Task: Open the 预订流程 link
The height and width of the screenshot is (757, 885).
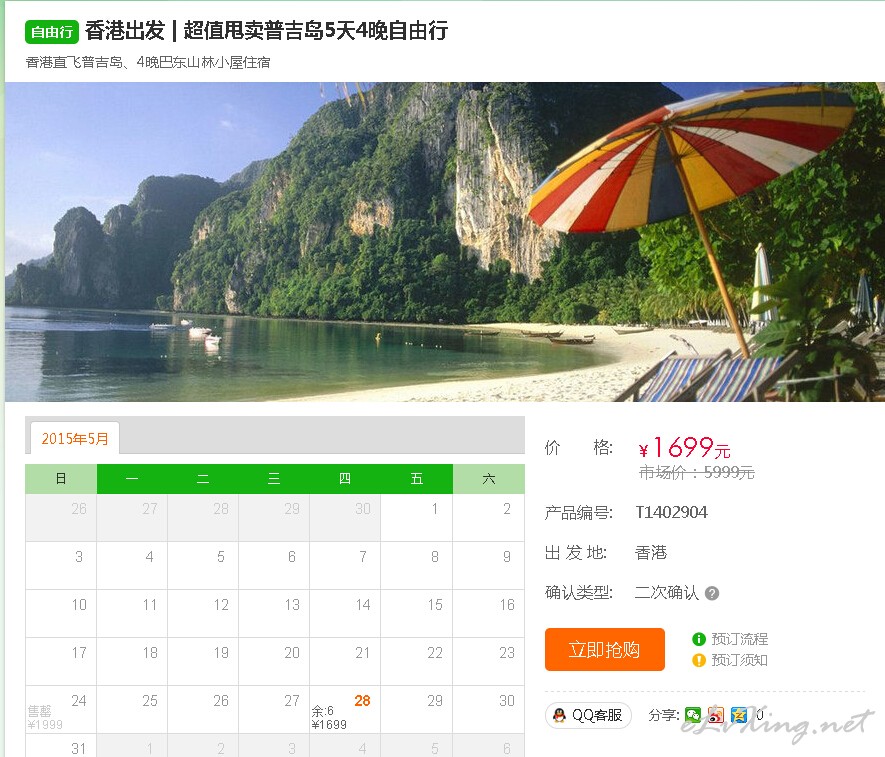Action: pyautogui.click(x=739, y=639)
